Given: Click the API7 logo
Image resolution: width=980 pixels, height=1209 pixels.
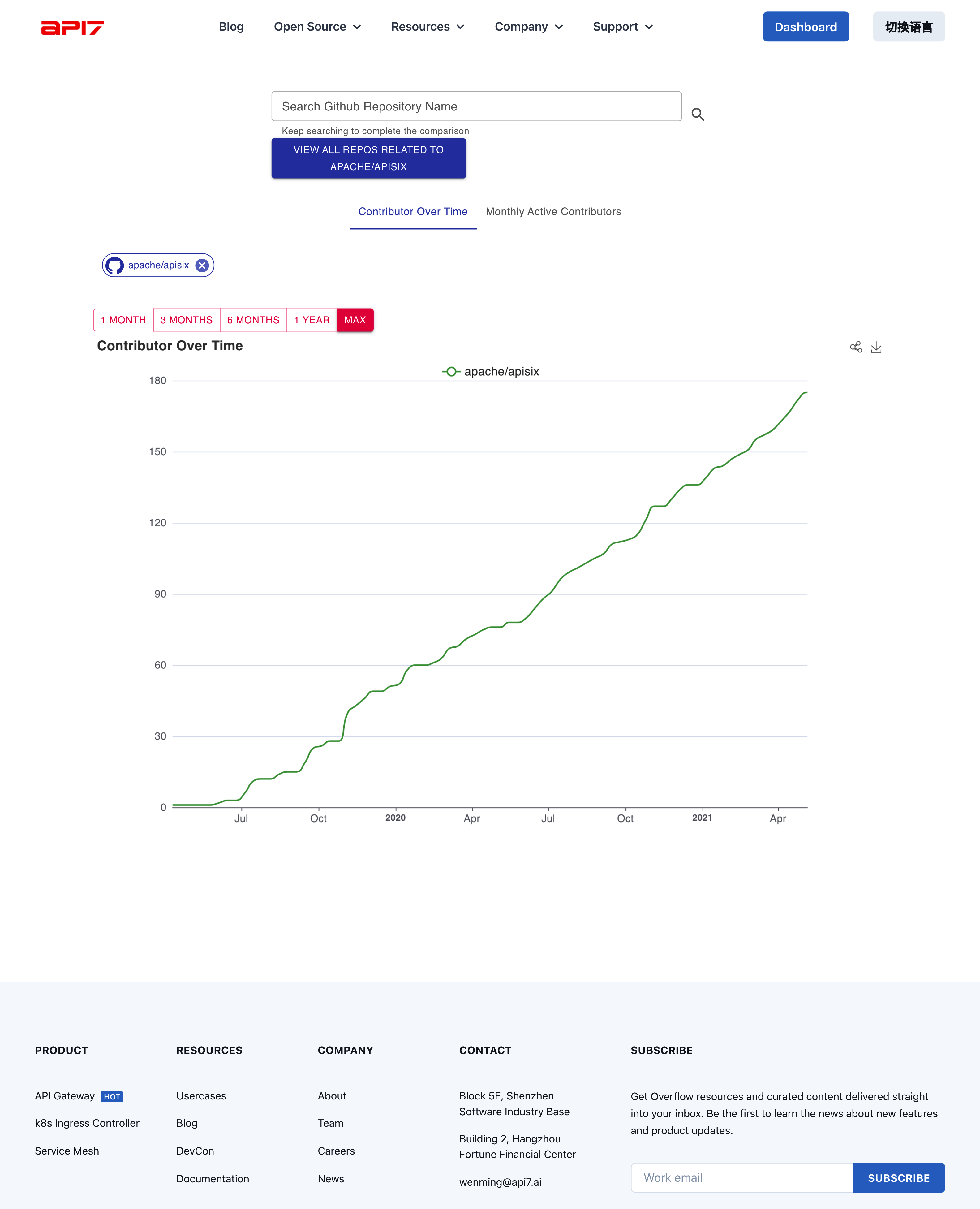Looking at the screenshot, I should 72,27.
